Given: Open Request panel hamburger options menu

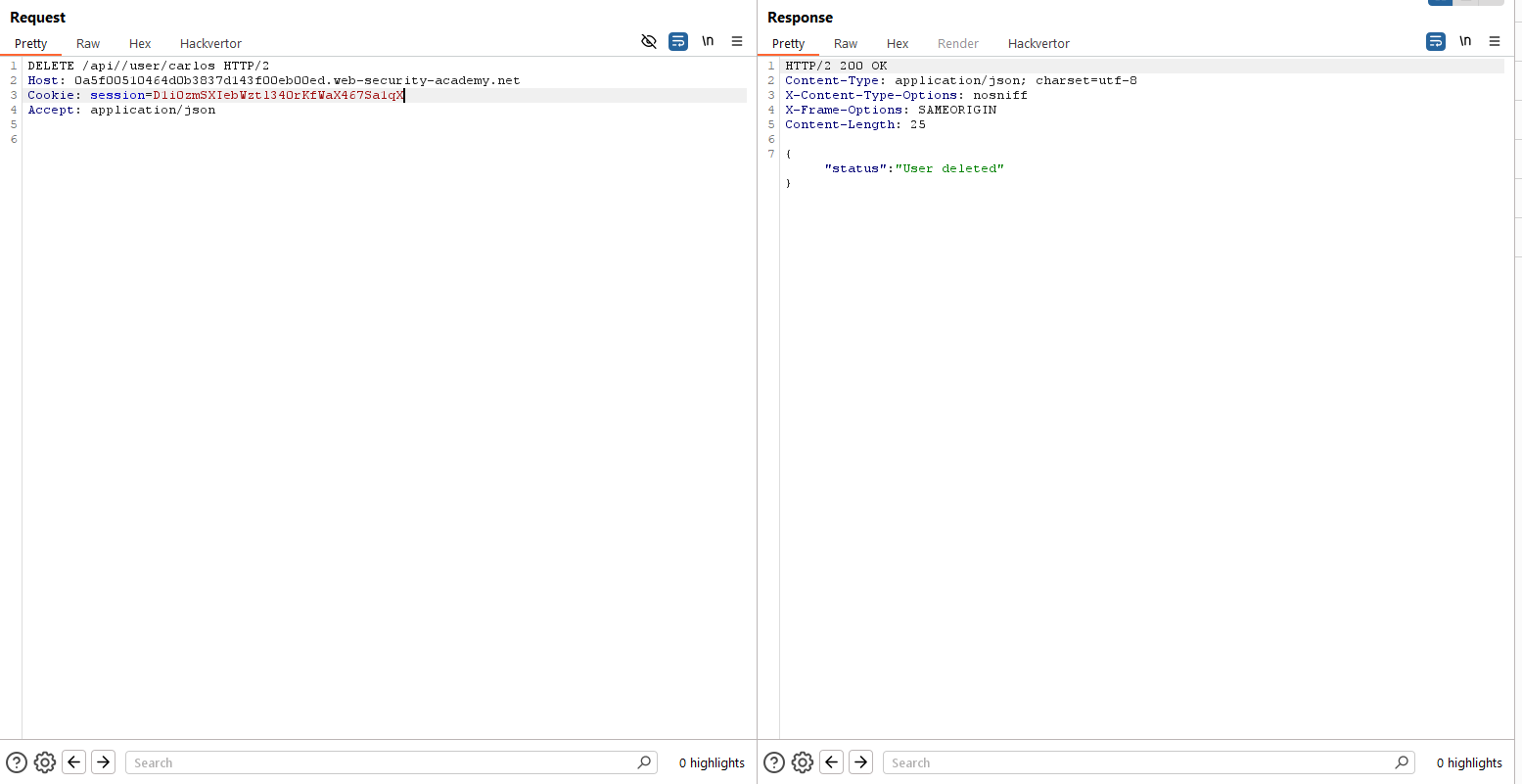Looking at the screenshot, I should click(737, 41).
